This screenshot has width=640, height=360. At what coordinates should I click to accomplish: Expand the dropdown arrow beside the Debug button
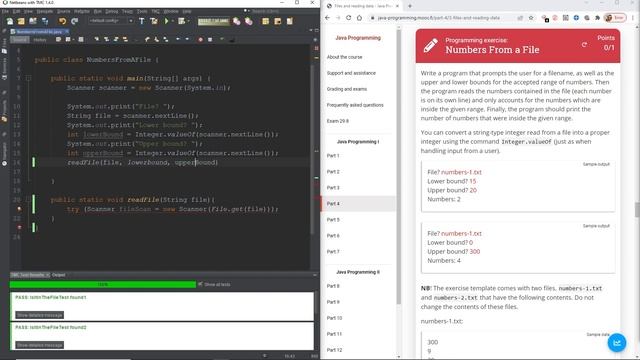[x=188, y=21]
